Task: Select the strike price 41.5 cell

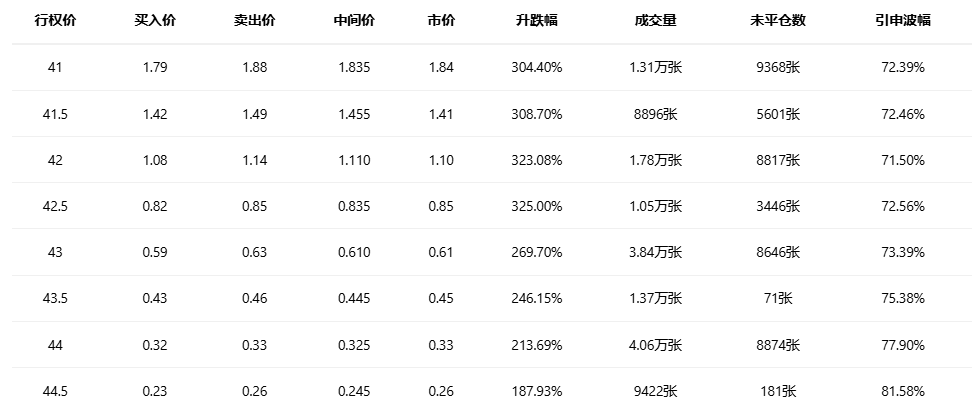Action: click(55, 114)
